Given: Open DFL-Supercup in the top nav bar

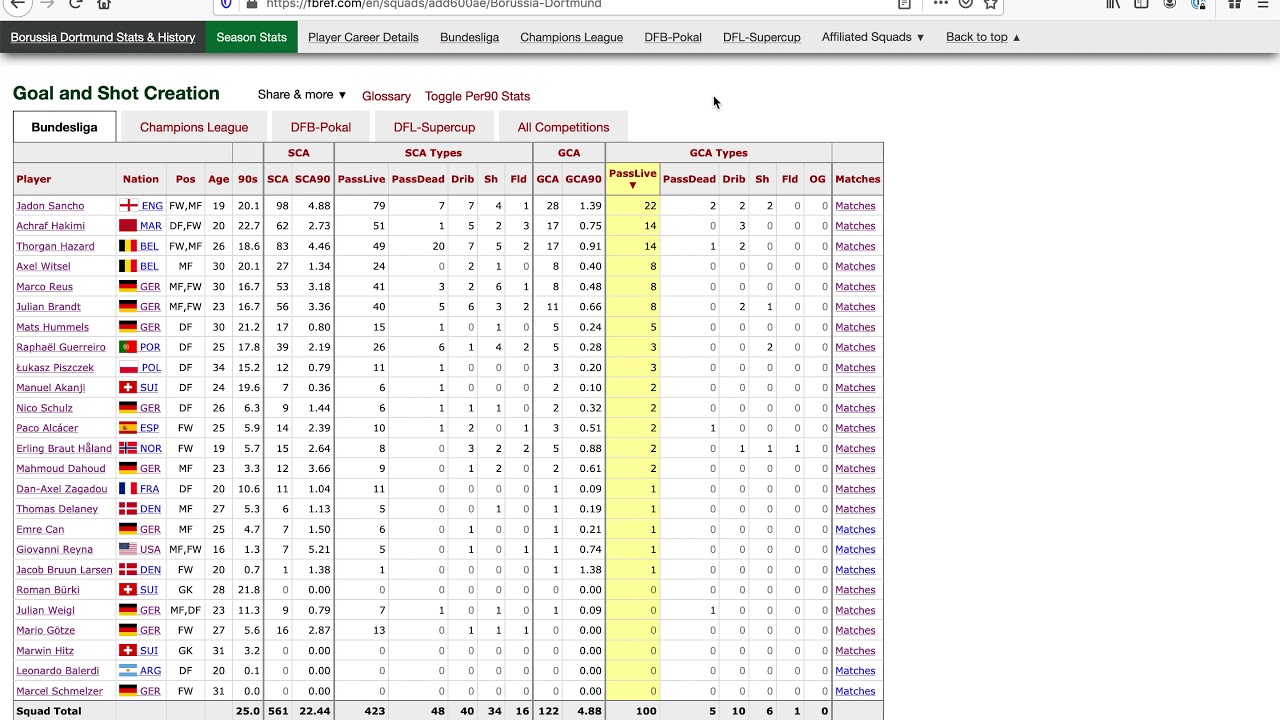Looking at the screenshot, I should pyautogui.click(x=762, y=37).
